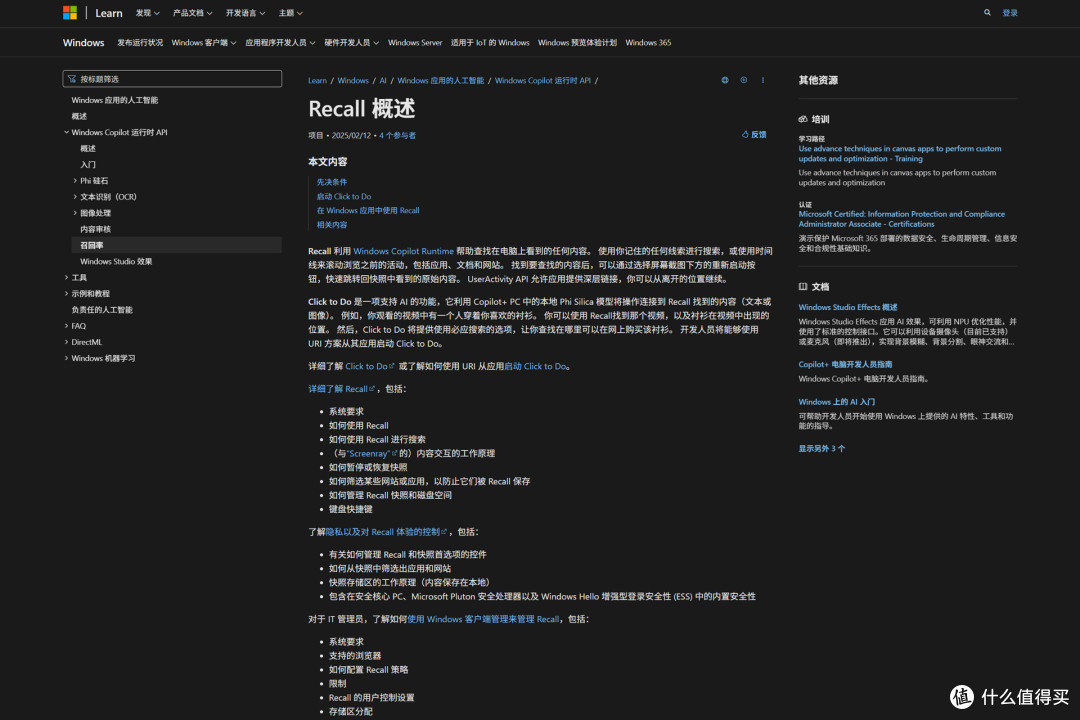Expand the 硬件开发人员 dropdown

[351, 43]
